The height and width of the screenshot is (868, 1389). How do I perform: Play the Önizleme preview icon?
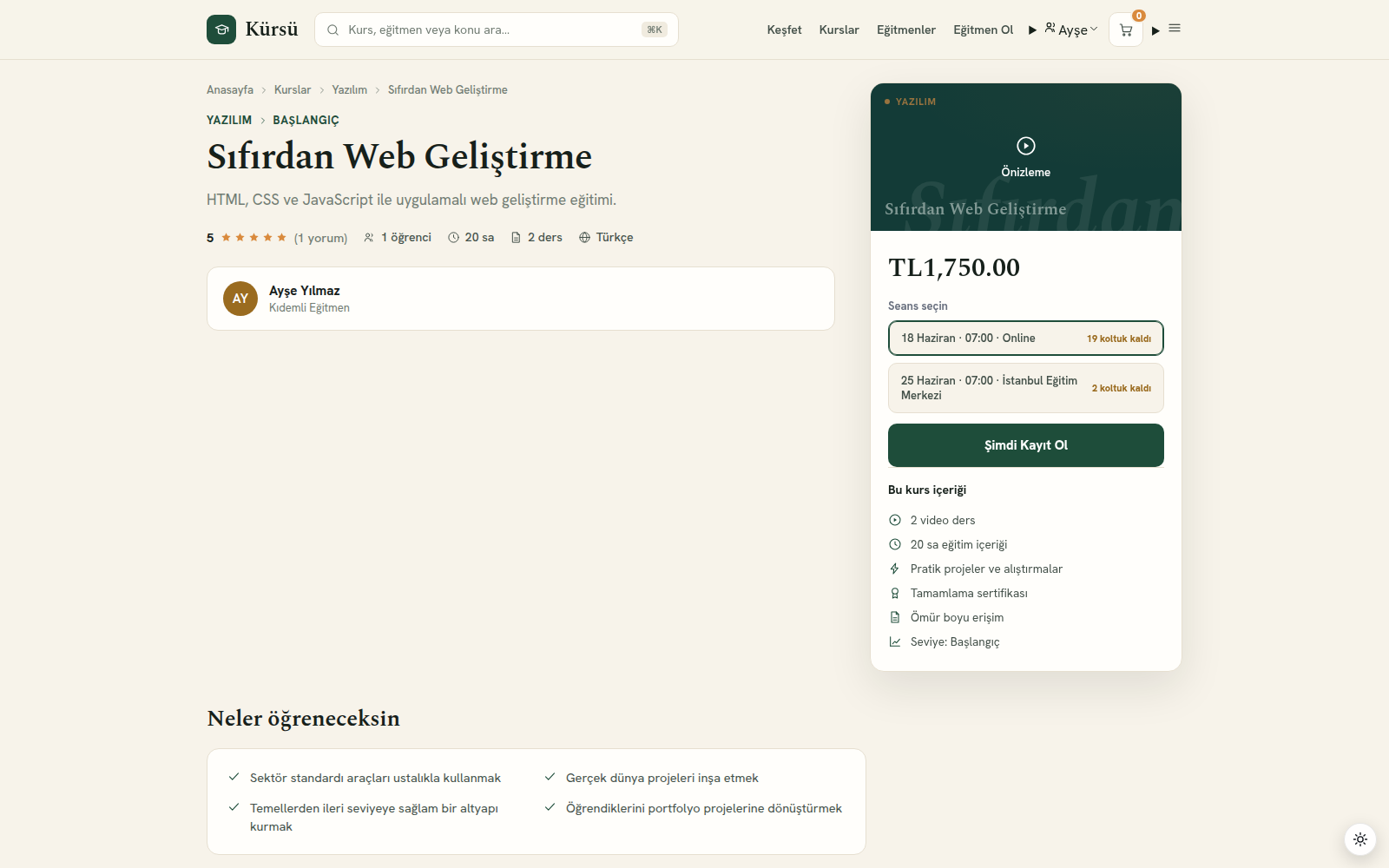[x=1026, y=146]
